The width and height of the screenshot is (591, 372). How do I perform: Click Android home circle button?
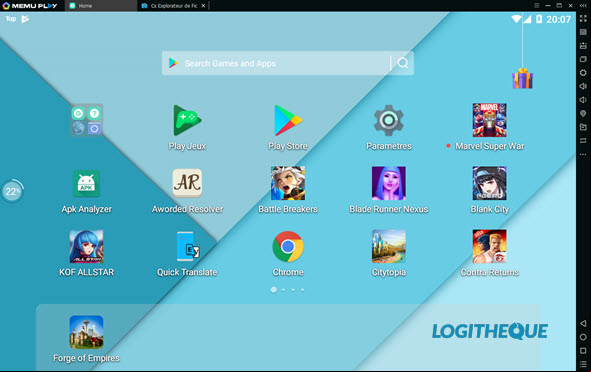click(x=583, y=337)
